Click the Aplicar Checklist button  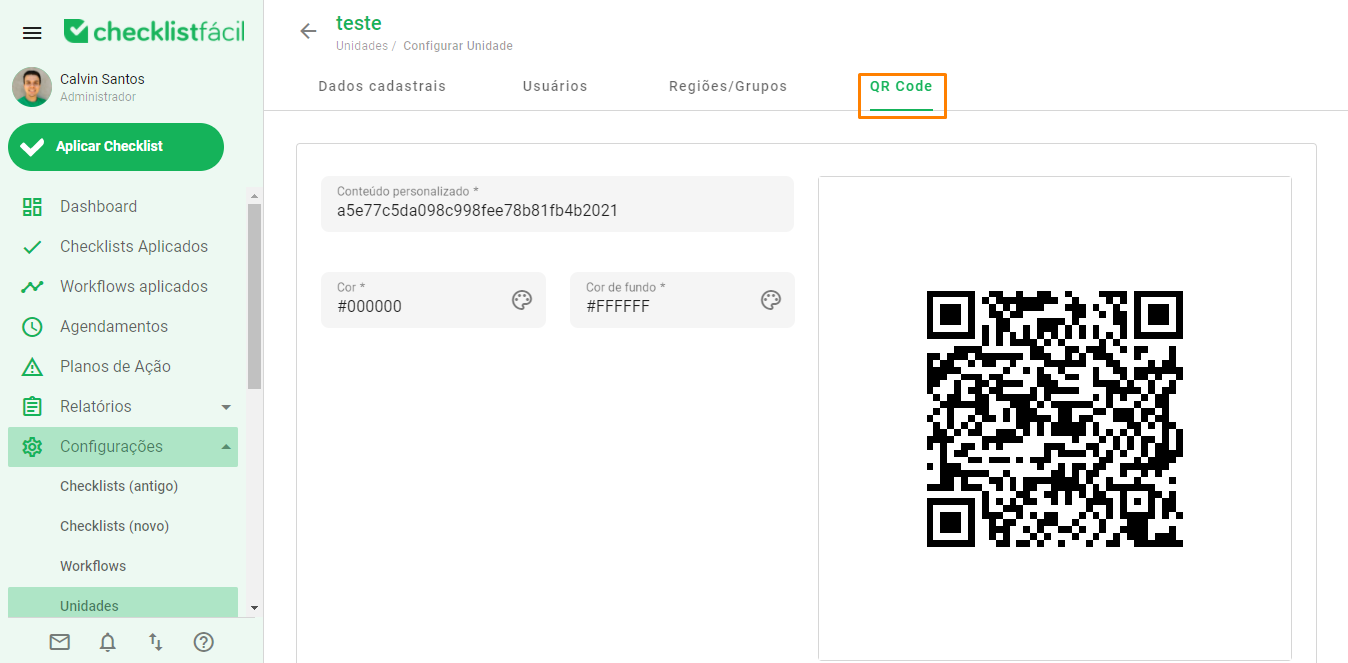[116, 147]
